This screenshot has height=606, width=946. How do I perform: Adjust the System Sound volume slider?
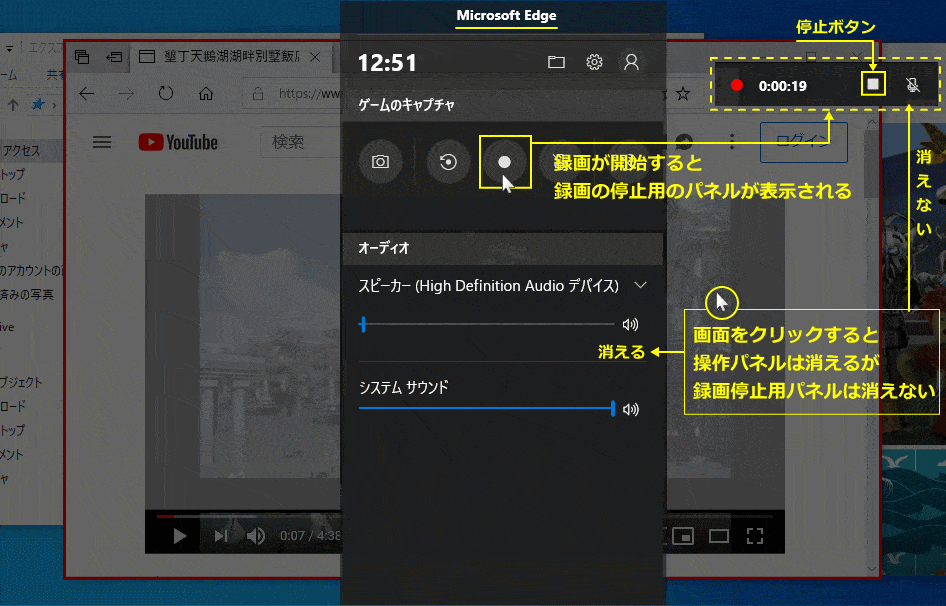pyautogui.click(x=486, y=409)
